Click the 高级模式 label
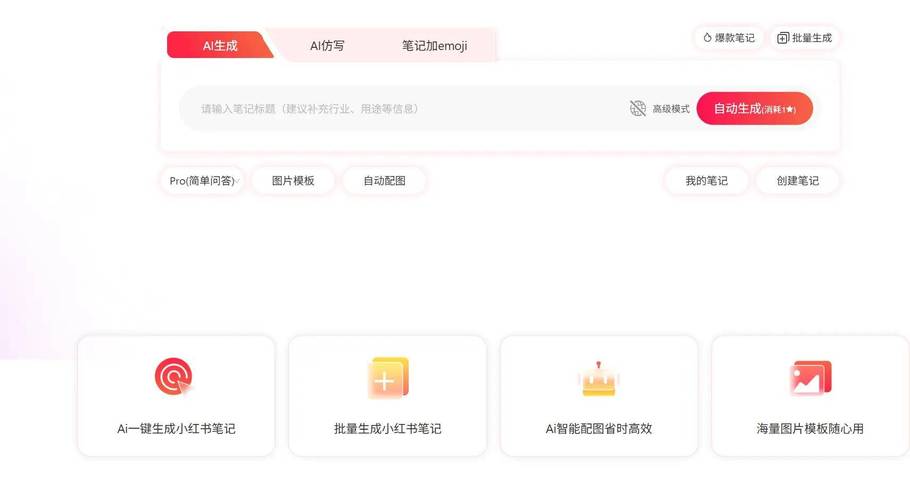The image size is (910, 500). click(671, 108)
